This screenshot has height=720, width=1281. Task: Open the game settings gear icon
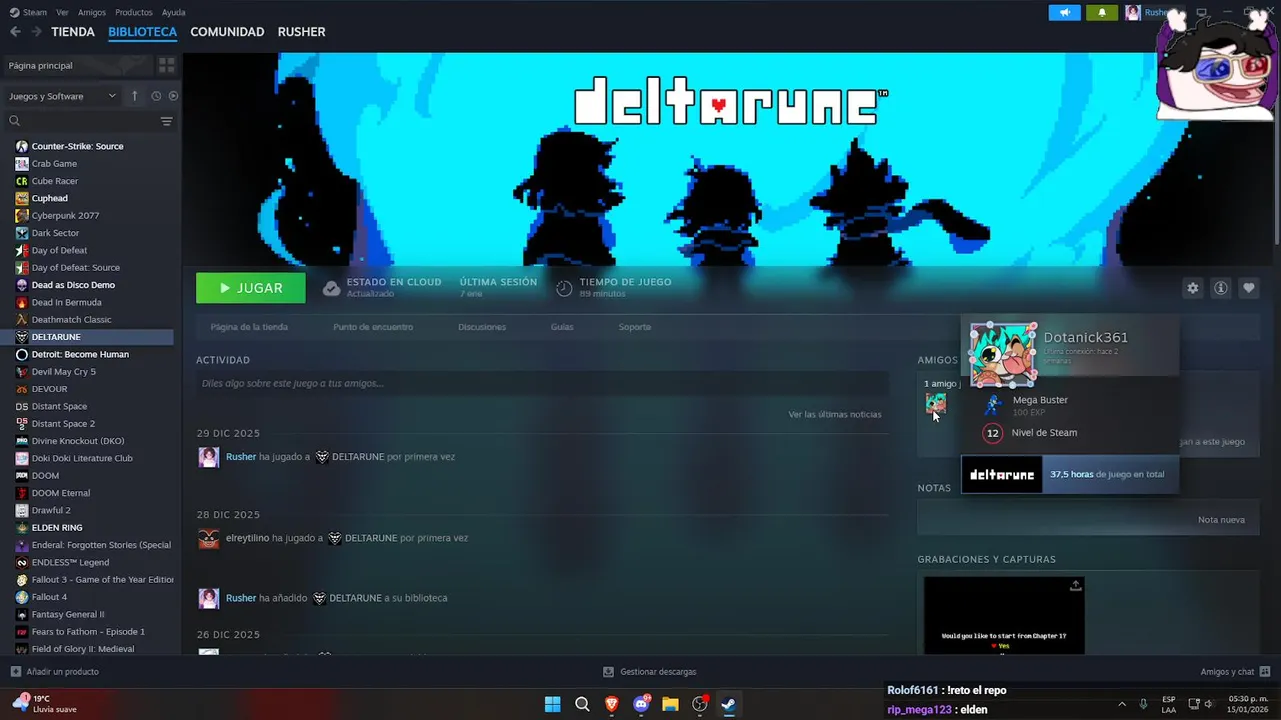[1193, 288]
